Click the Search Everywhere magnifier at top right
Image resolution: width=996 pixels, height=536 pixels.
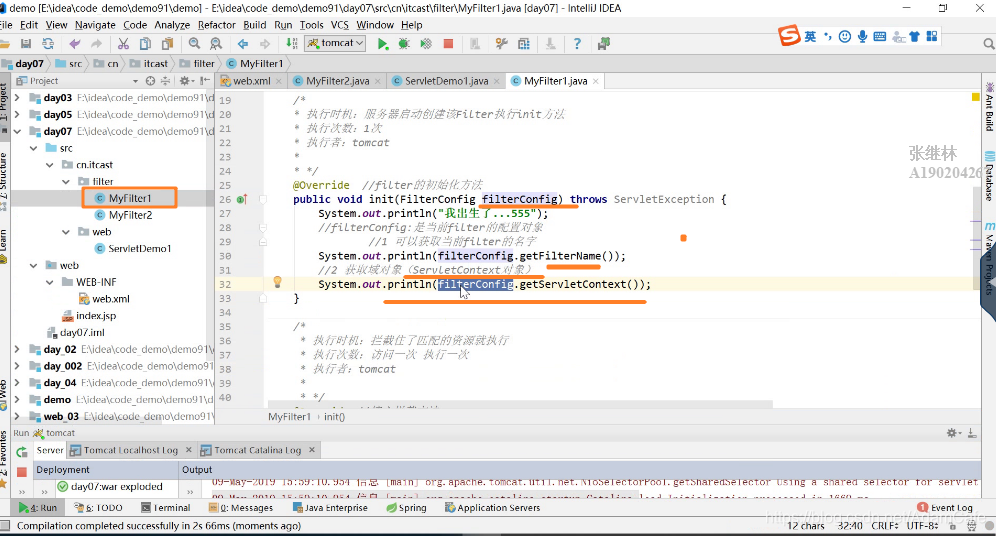point(988,44)
